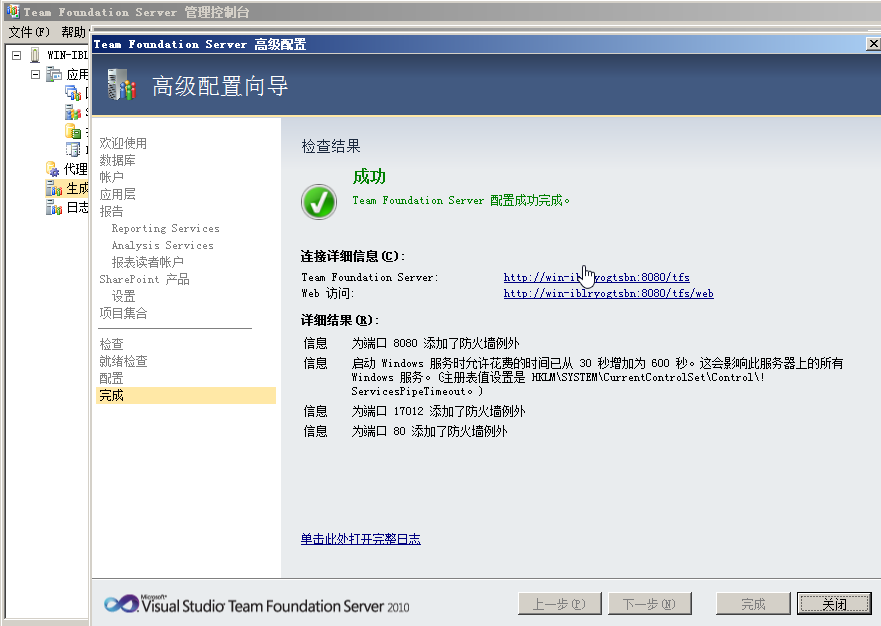Select the third child icon under the 应用 node
The height and width of the screenshot is (626, 881).
point(72,131)
